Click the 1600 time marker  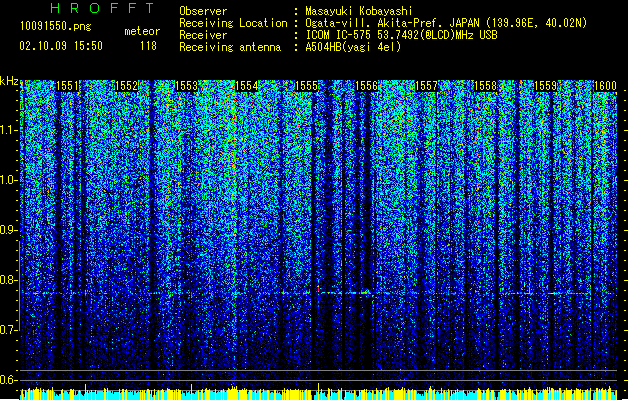[x=605, y=86]
